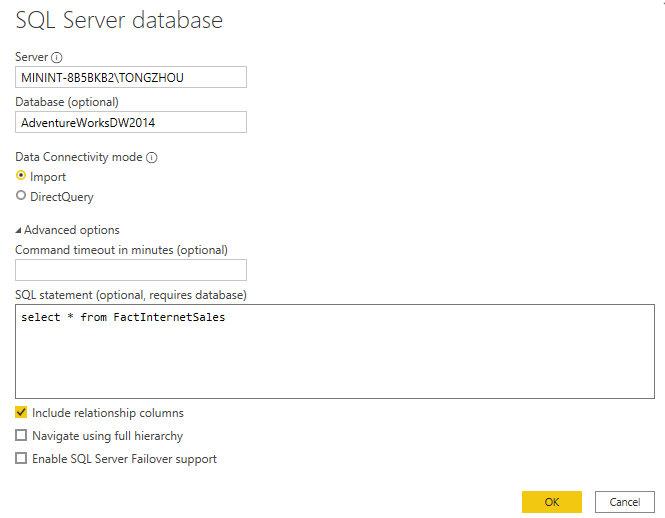Click the Cancel button
Screen dimensions: 665x518
coord(625,502)
